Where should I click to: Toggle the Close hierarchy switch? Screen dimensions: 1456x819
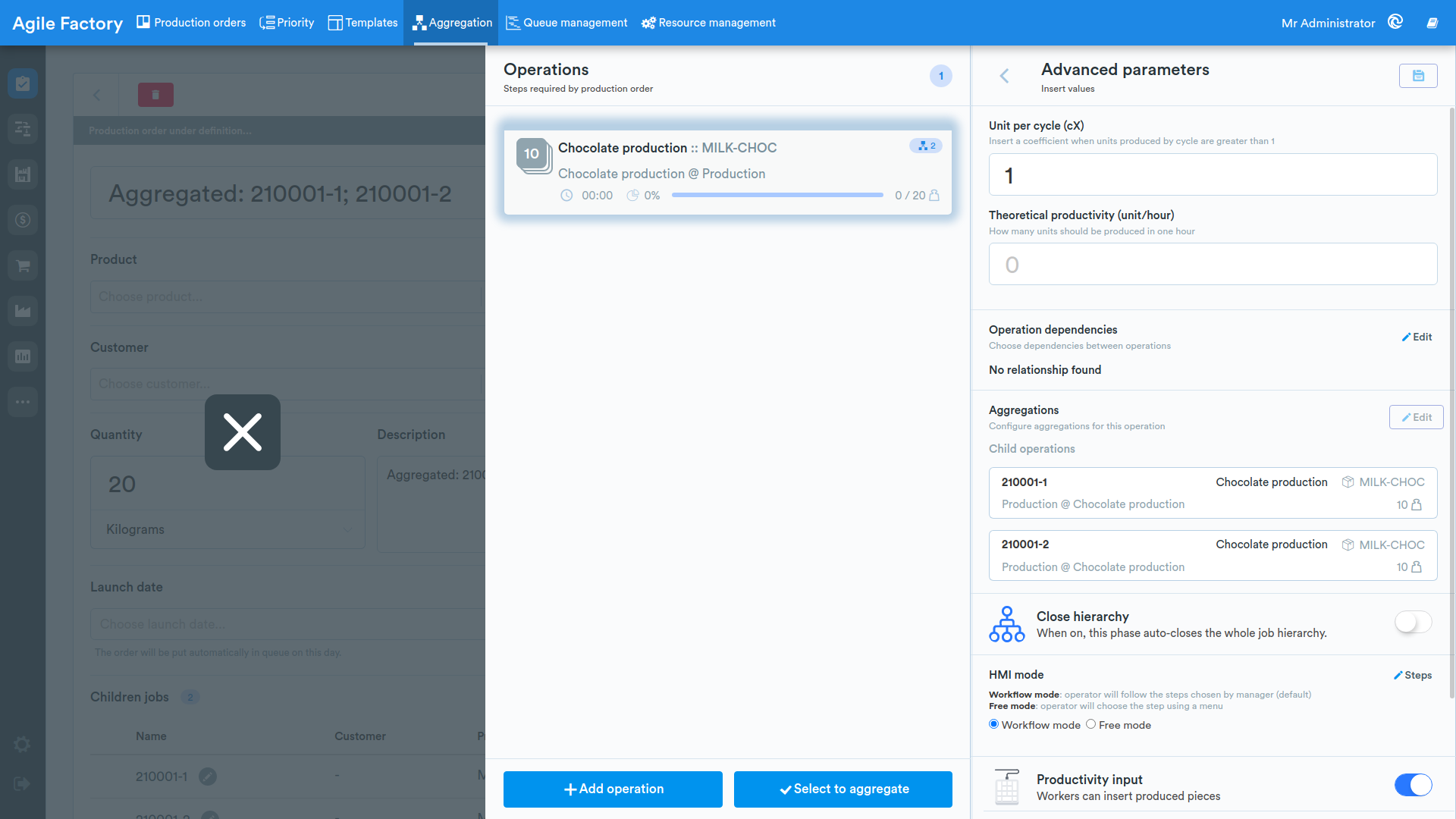(1414, 623)
